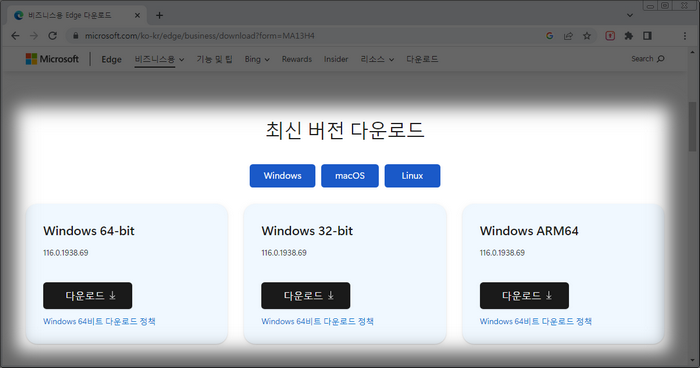Expand the Bing dropdown menu
Screen dimensions: 700x368
pos(257,59)
